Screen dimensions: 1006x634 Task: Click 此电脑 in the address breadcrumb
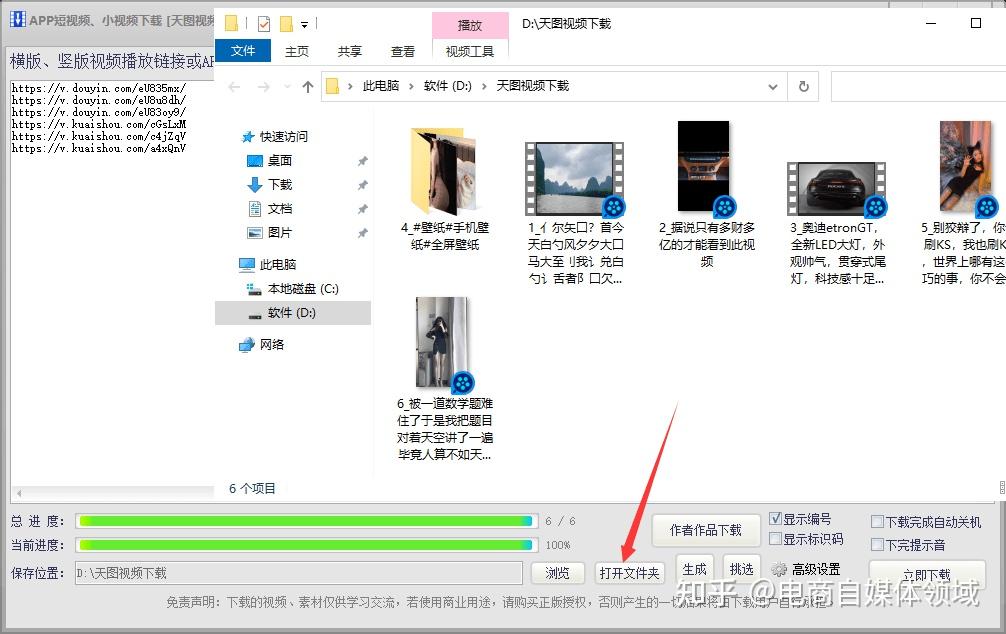[380, 86]
